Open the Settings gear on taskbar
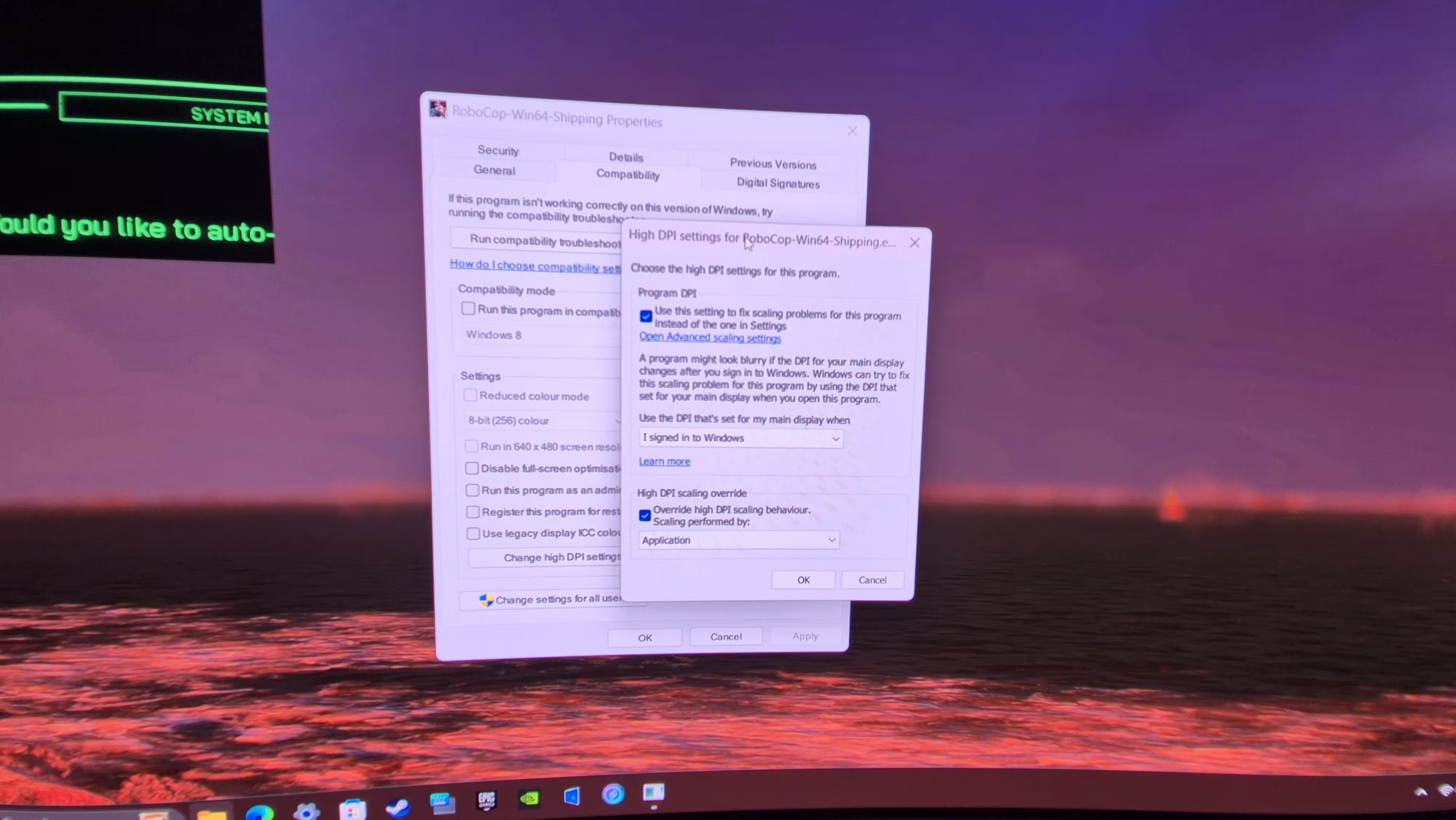The height and width of the screenshot is (820, 1456). 306,812
